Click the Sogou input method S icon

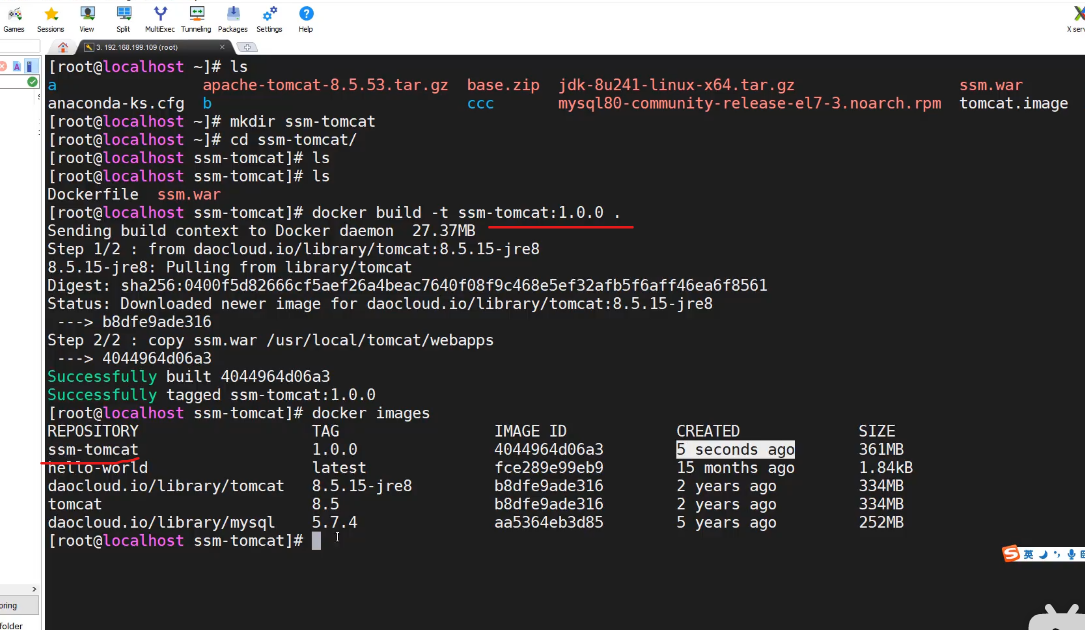tap(1011, 554)
